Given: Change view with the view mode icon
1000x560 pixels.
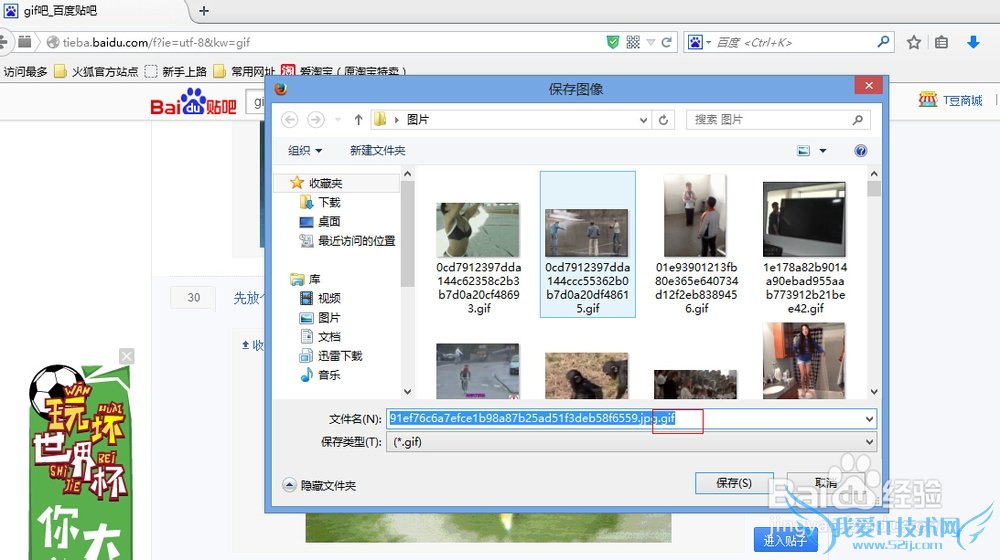Looking at the screenshot, I should 804,151.
